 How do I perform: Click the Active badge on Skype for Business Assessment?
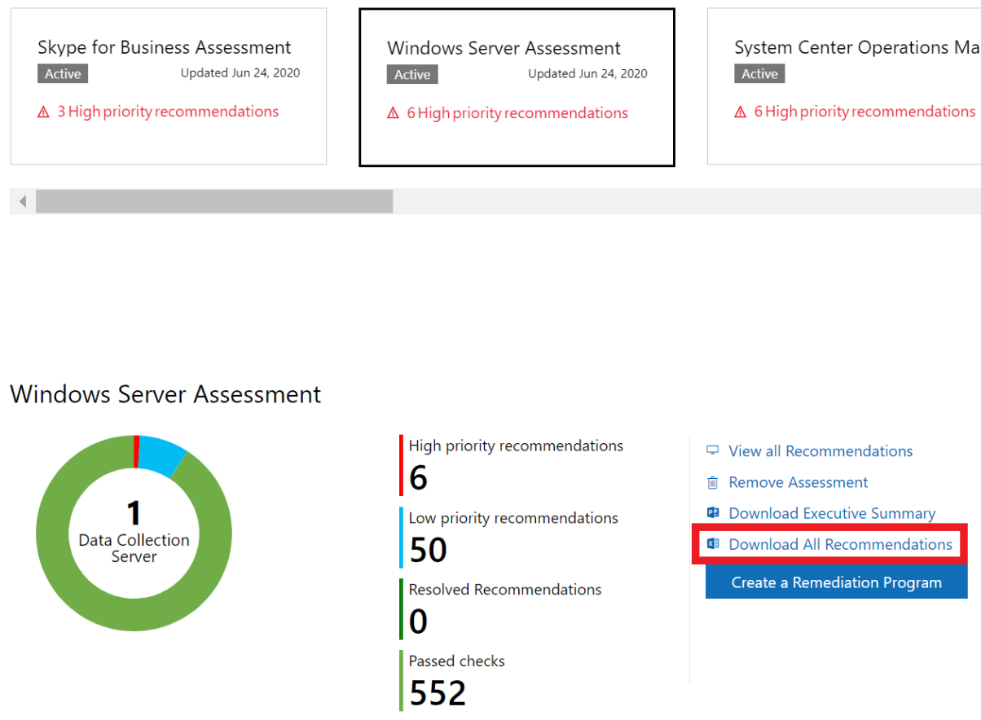click(62, 73)
